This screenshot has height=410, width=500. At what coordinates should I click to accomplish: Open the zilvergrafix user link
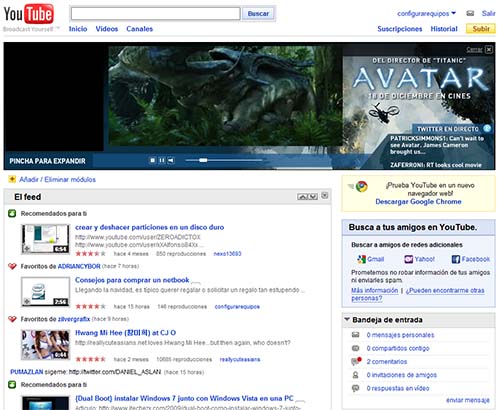coord(74,319)
